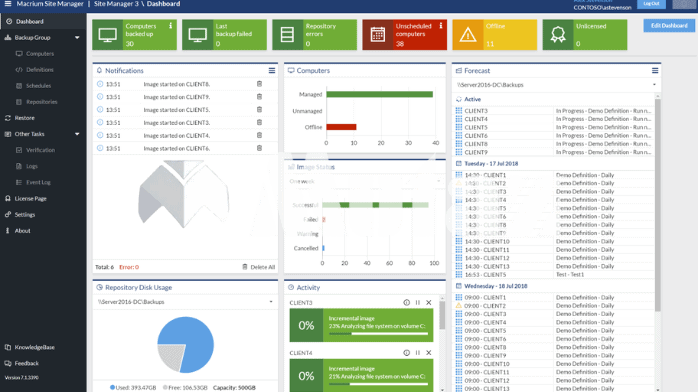Click the Activity panel scrollbar
This screenshot has width=698, height=392.
[442, 316]
